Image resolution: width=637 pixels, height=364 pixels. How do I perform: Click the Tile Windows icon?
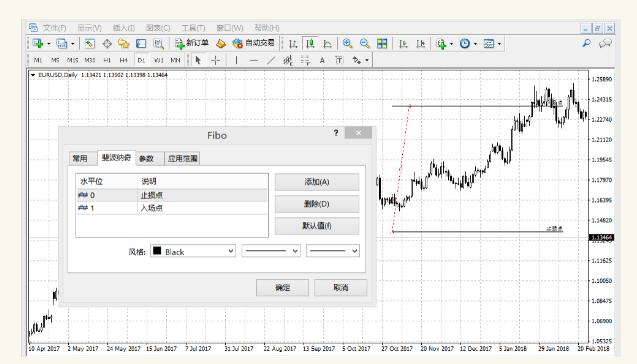[382, 43]
